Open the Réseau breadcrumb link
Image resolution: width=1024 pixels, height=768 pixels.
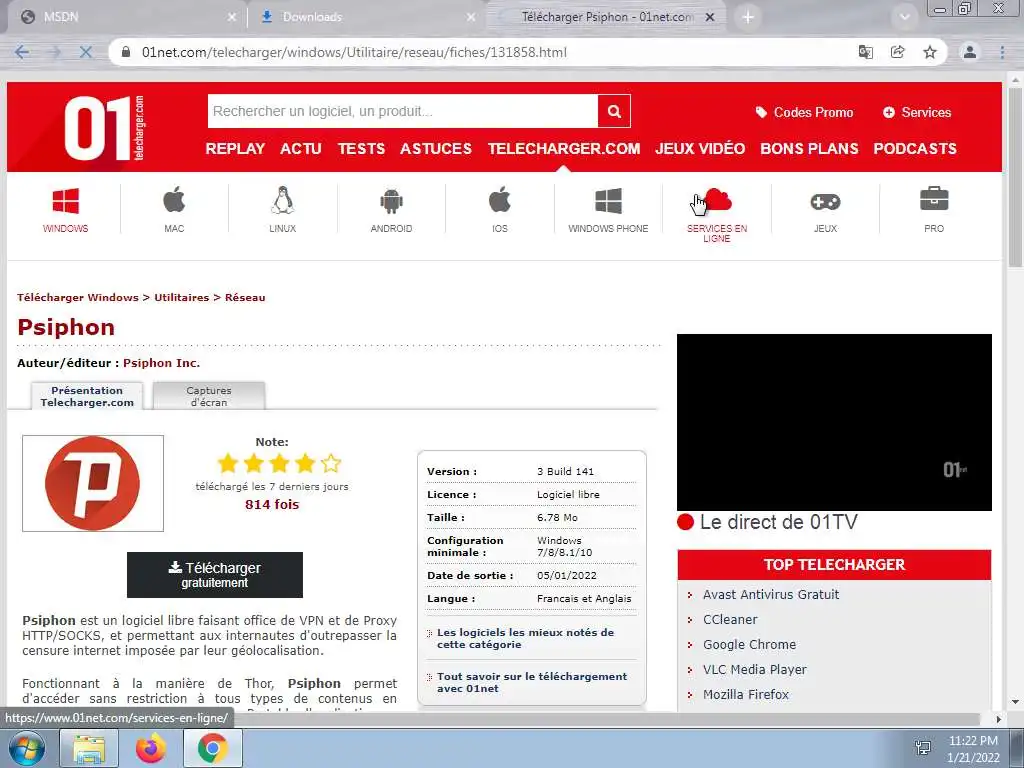[245, 297]
